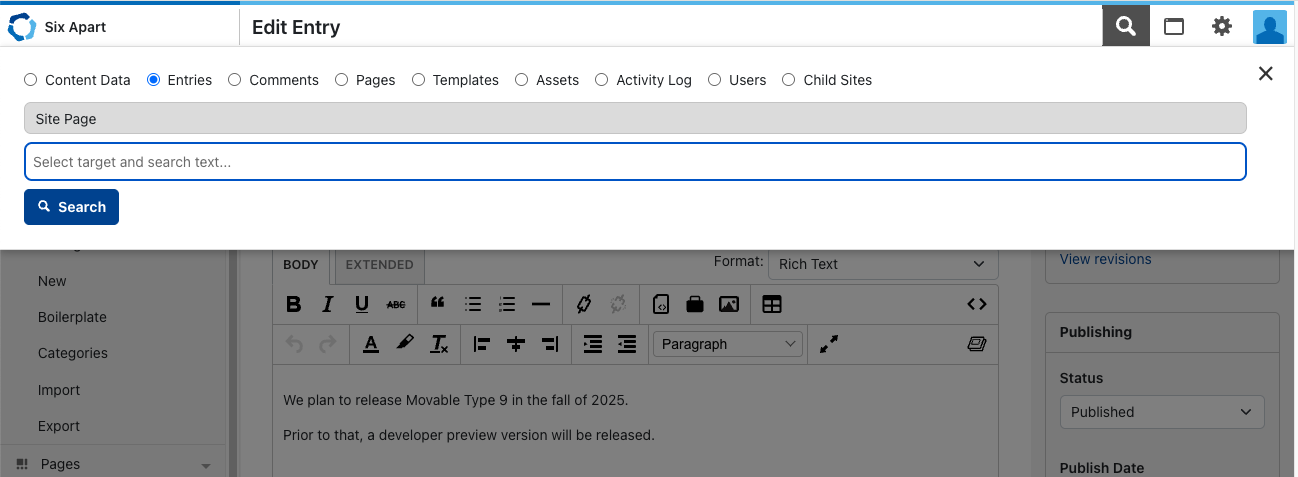
Task: Align text to the left
Action: pos(482,344)
